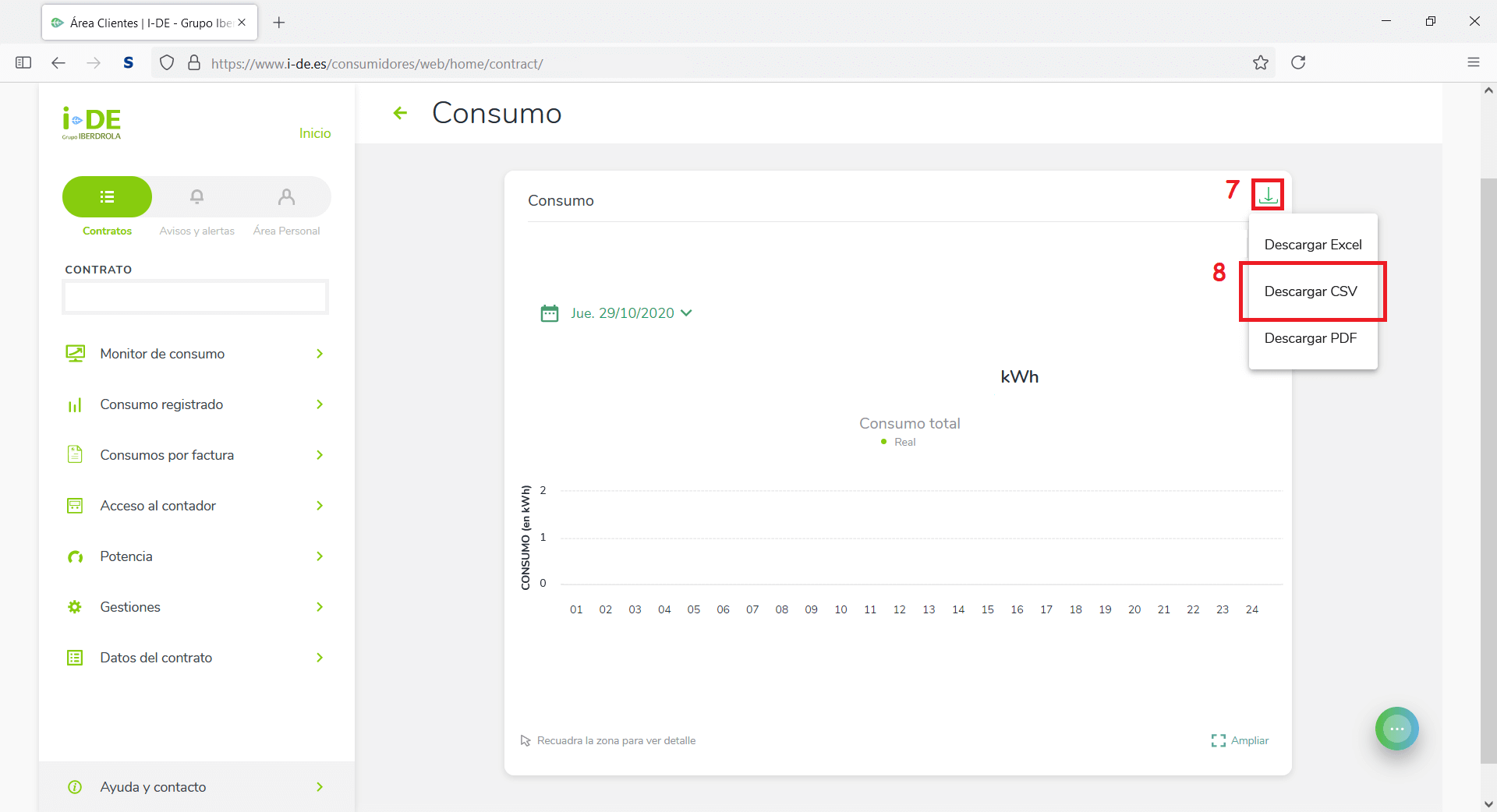
Task: Open the Área Personal user icon
Action: click(286, 197)
